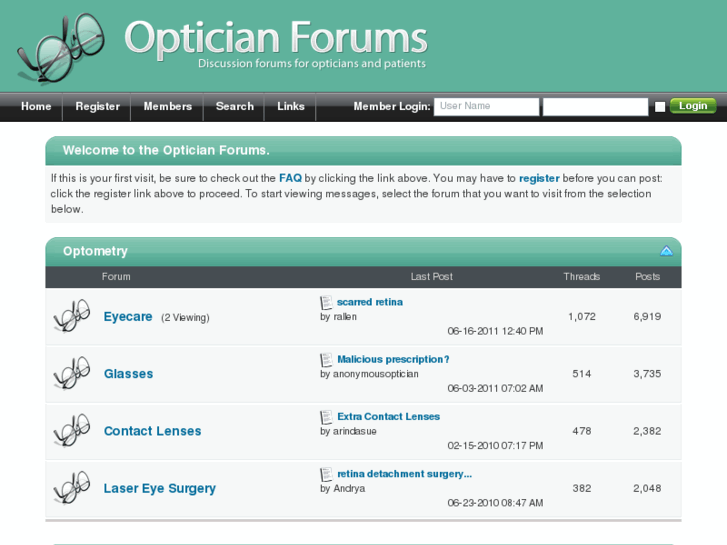The image size is (727, 545).
Task: Open the FAQ link
Action: (290, 178)
